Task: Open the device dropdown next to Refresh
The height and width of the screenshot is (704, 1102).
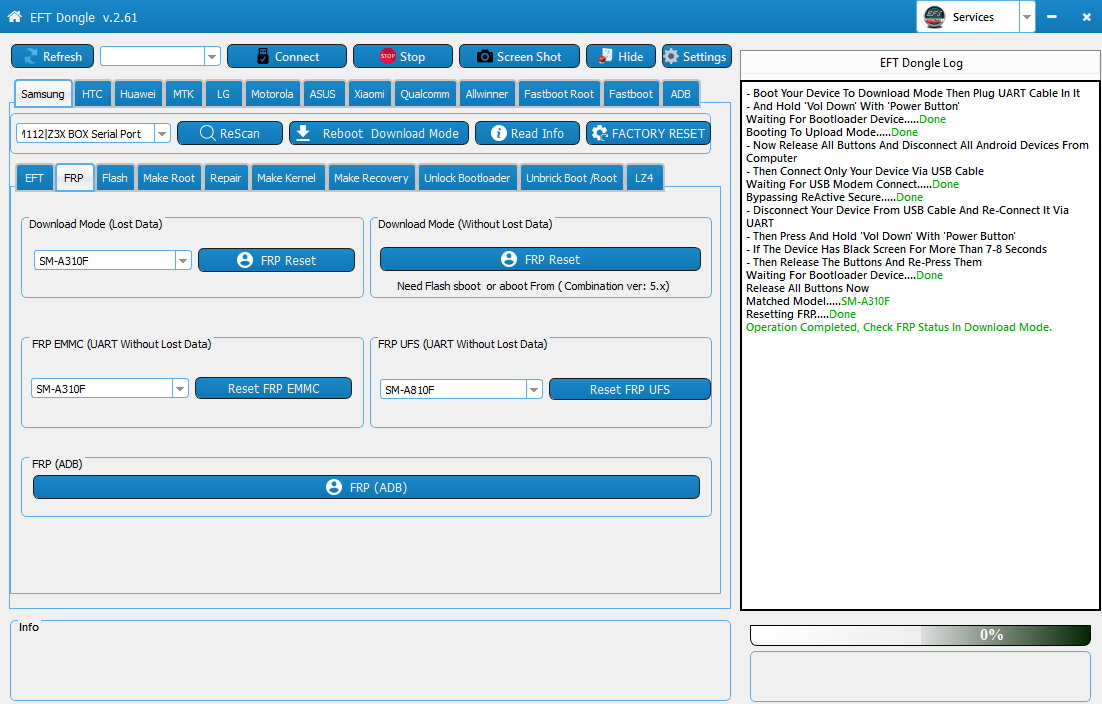Action: tap(212, 56)
